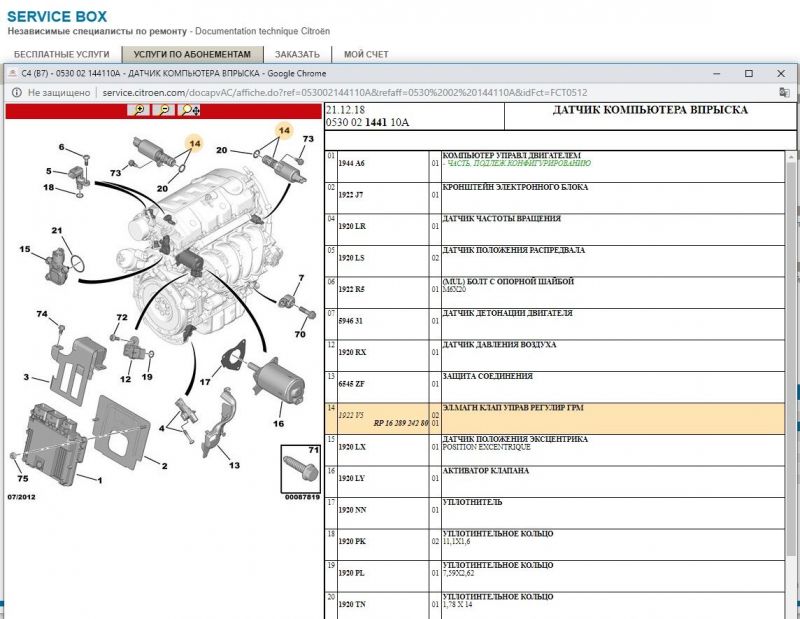Click part number 15 on the diagram
Viewport: 800px width, 619px height.
[x=25, y=249]
